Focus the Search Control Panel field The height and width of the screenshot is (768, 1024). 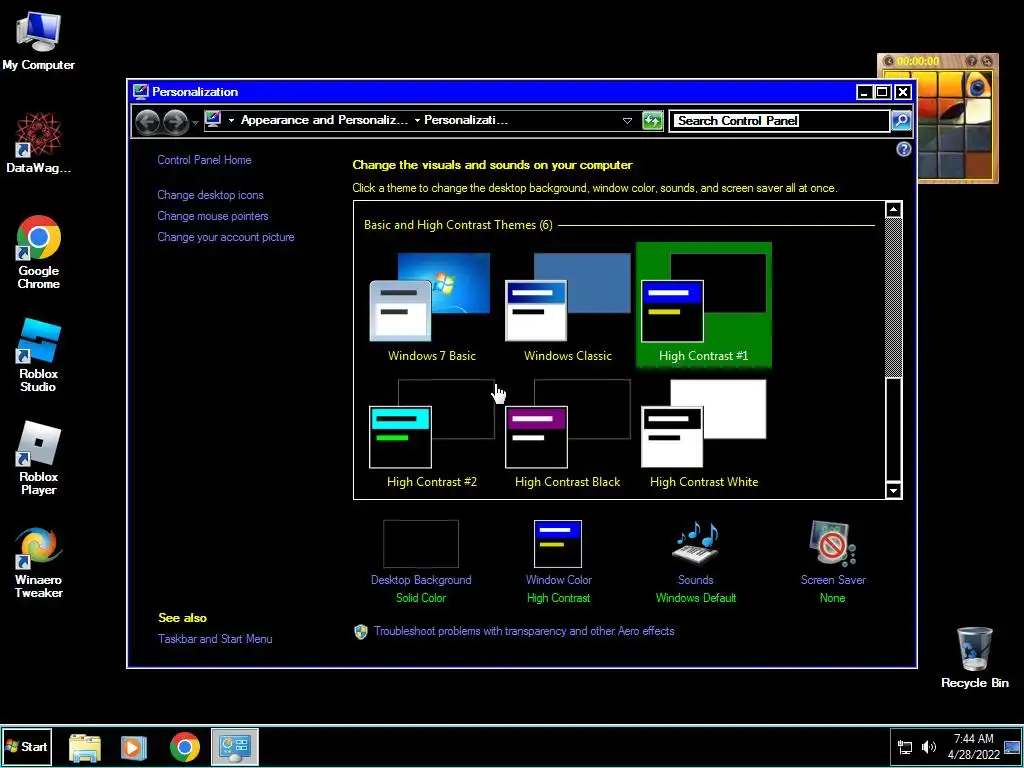coord(780,121)
